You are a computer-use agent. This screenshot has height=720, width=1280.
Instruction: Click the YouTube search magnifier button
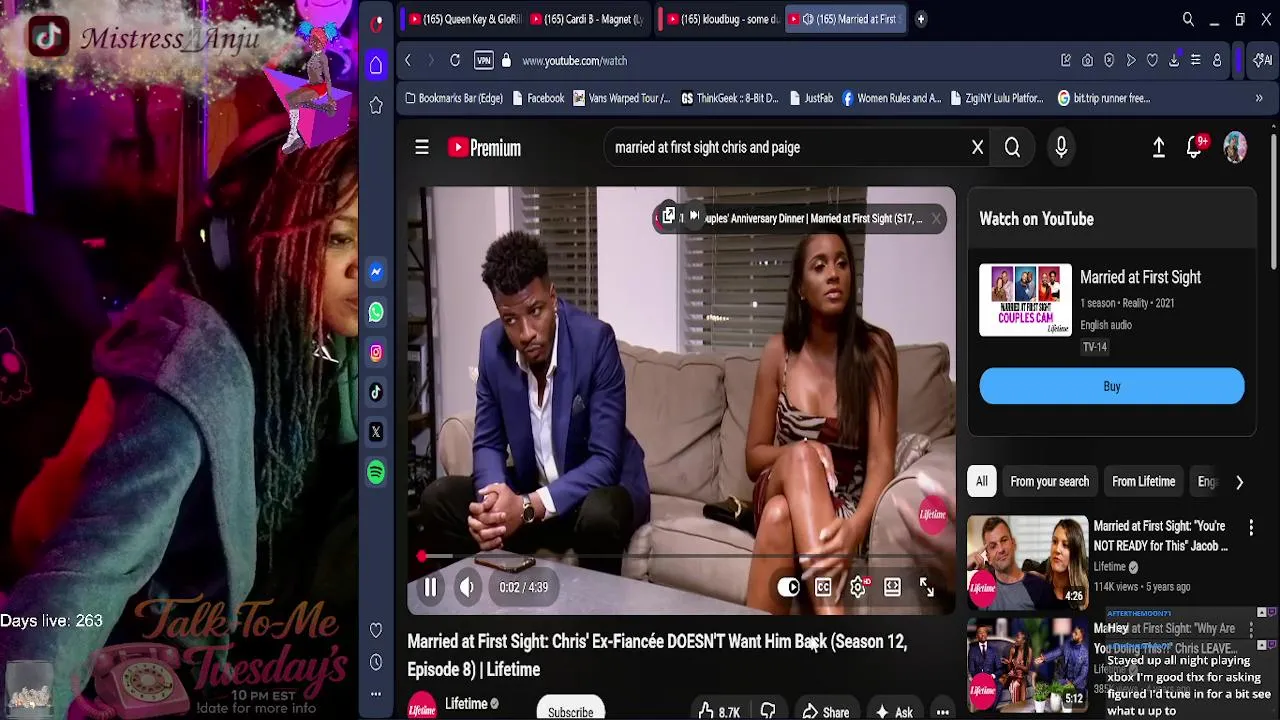pyautogui.click(x=1012, y=148)
